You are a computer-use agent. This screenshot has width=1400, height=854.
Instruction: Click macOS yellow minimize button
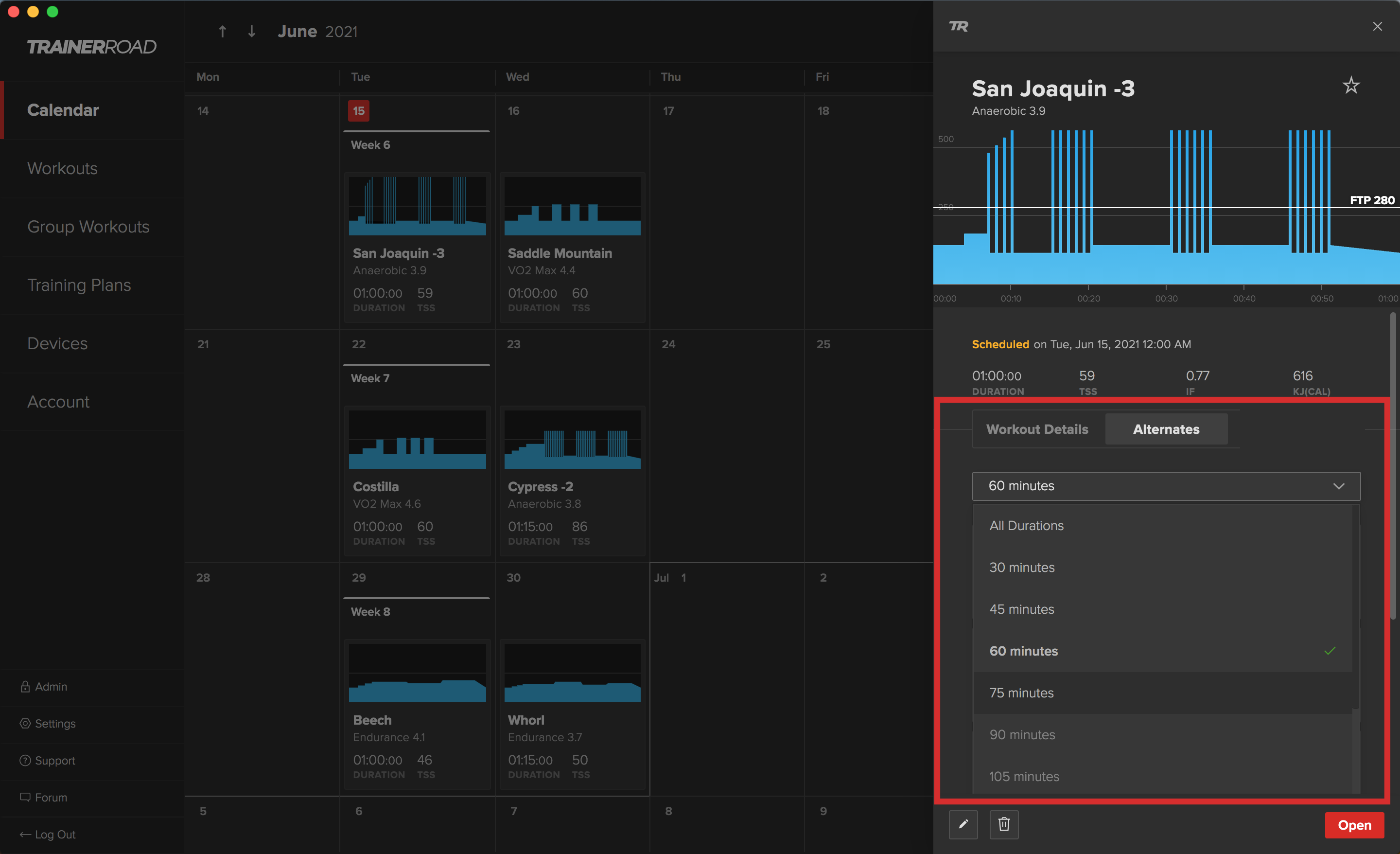point(33,11)
